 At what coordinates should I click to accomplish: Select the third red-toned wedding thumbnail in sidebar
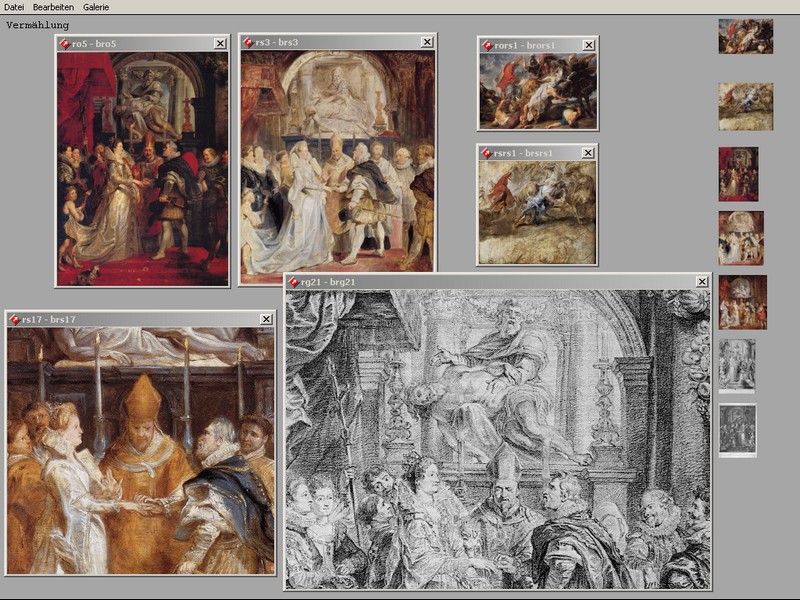coord(738,174)
